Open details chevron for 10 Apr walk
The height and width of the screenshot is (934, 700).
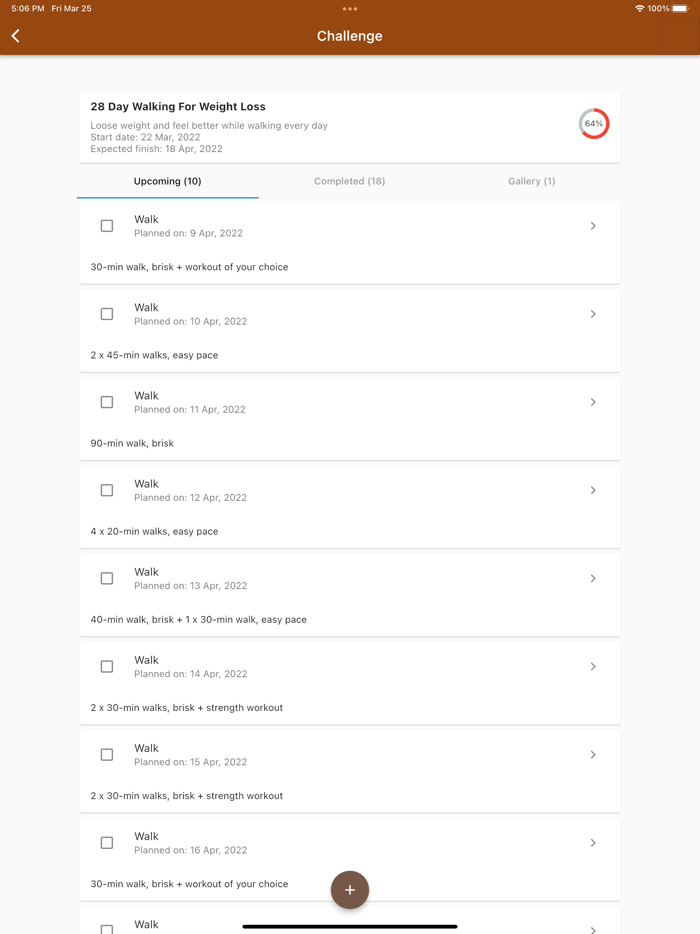593,314
